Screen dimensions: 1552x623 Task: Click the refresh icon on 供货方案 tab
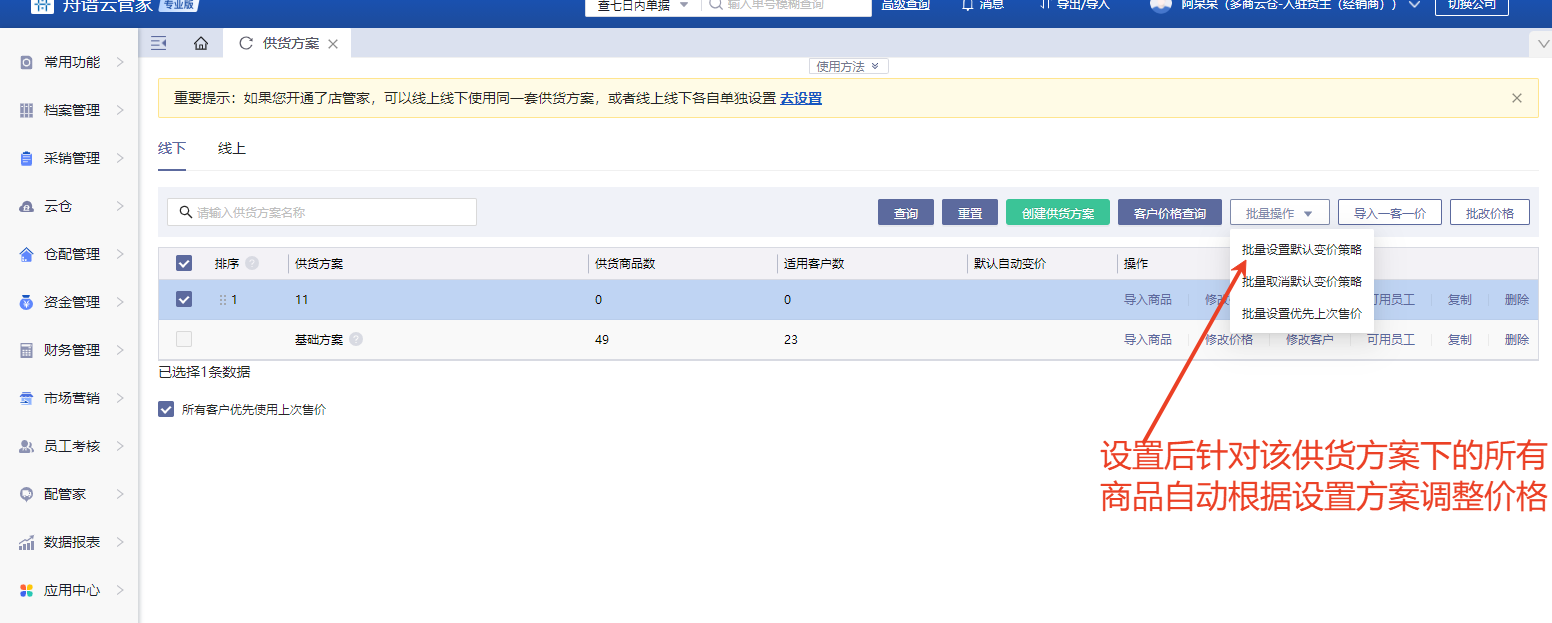[246, 43]
